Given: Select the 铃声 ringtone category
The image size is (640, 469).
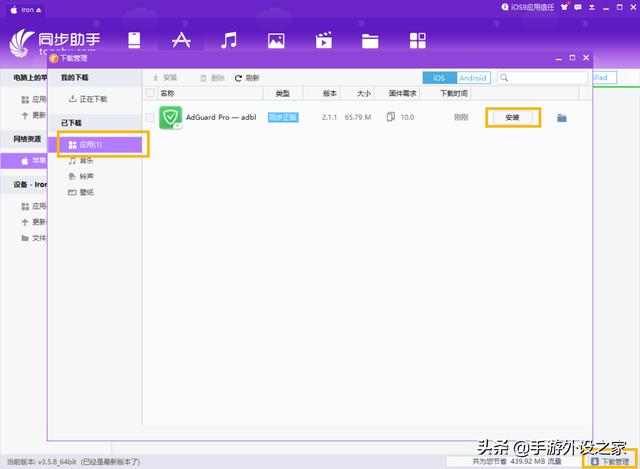Looking at the screenshot, I should pyautogui.click(x=81, y=176).
